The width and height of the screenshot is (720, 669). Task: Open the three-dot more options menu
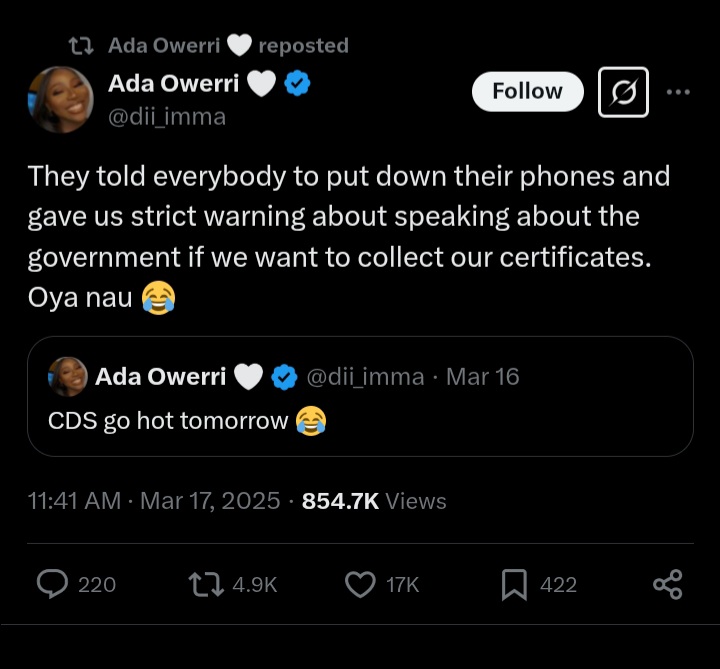point(678,92)
